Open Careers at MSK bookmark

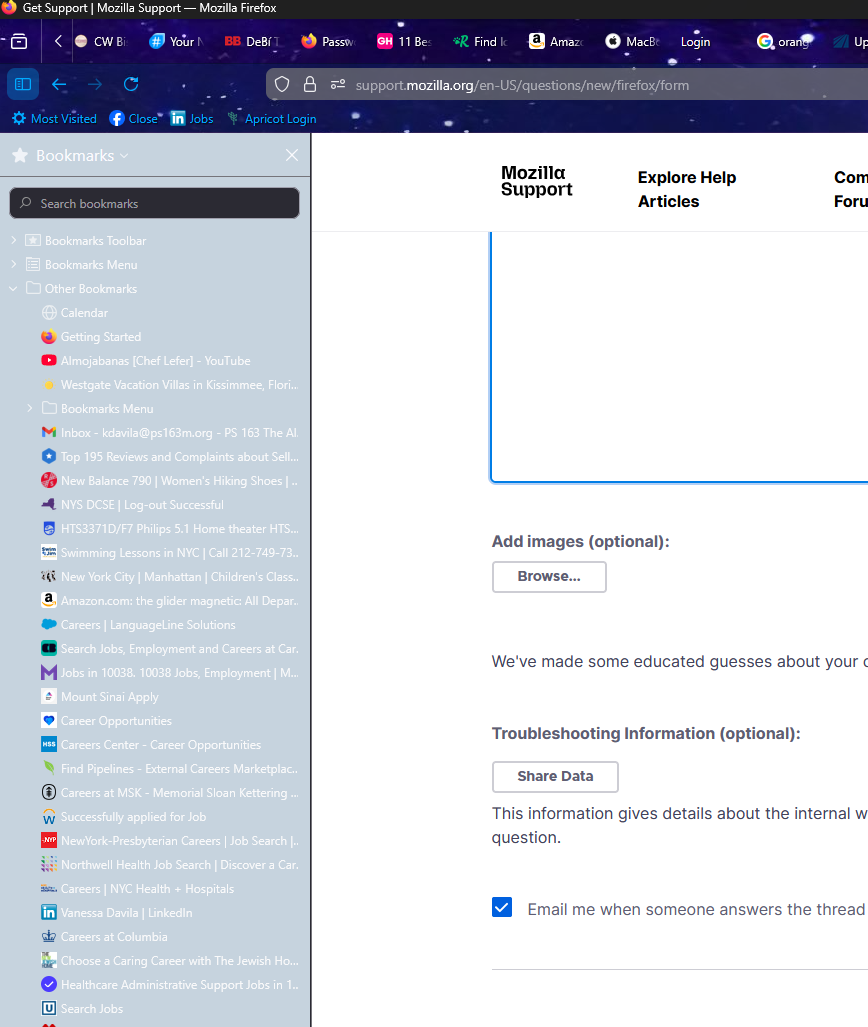click(170, 793)
